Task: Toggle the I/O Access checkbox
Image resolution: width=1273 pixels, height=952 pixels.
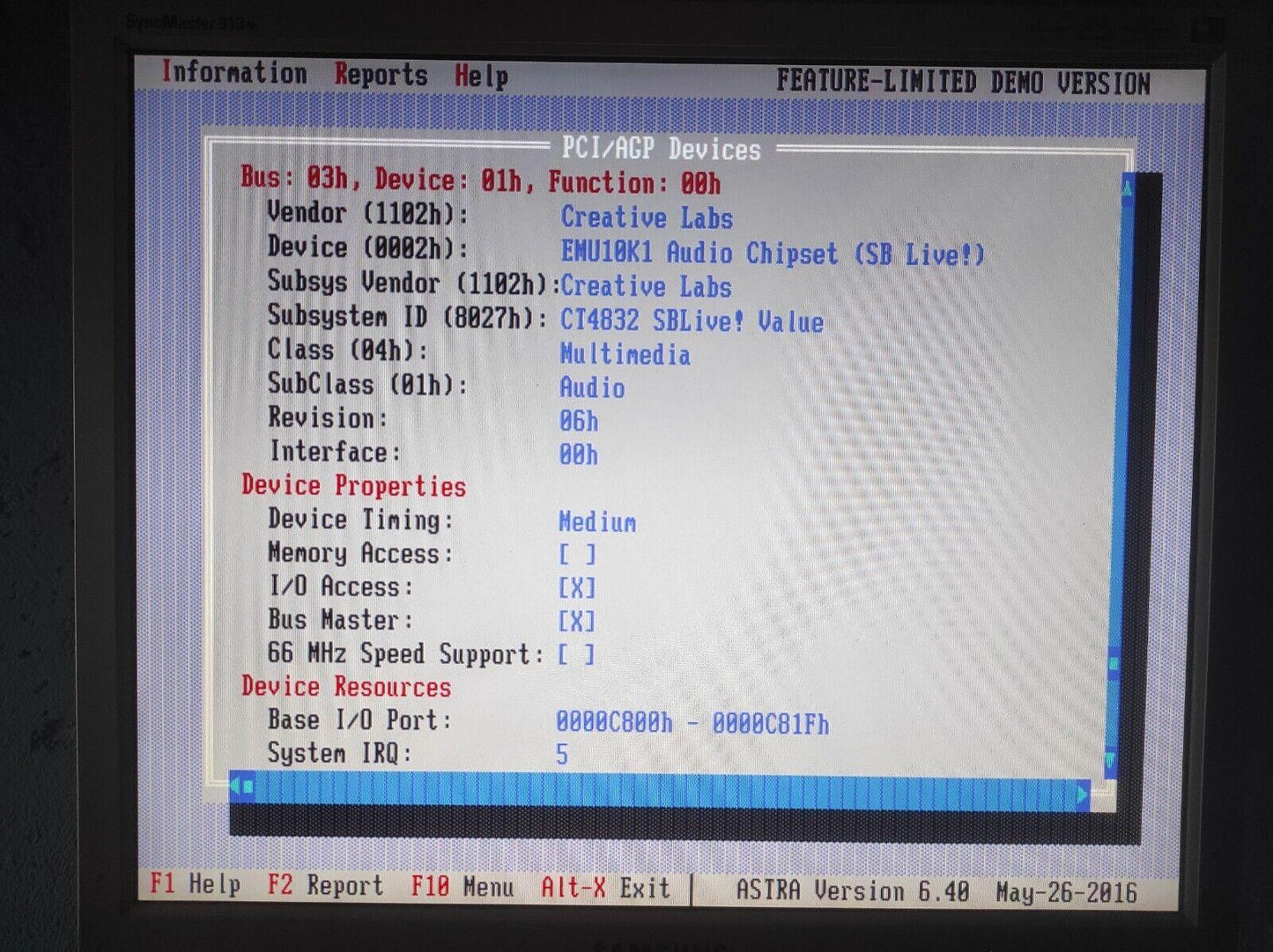Action: (x=577, y=588)
